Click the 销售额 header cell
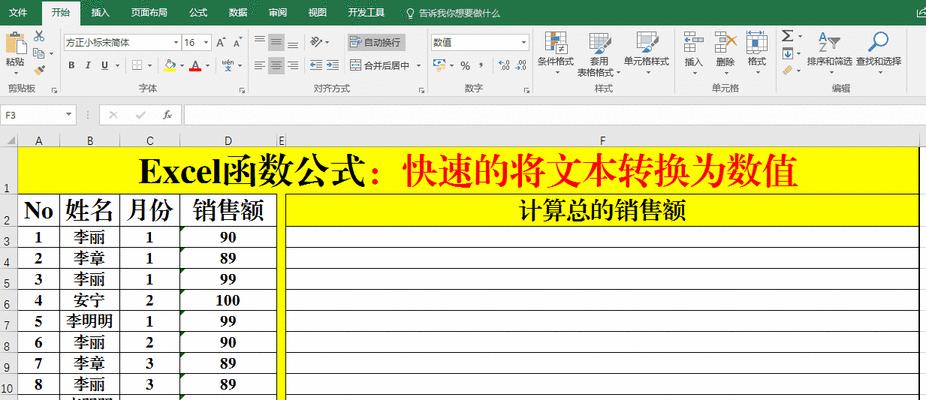The height and width of the screenshot is (400, 926). click(228, 210)
